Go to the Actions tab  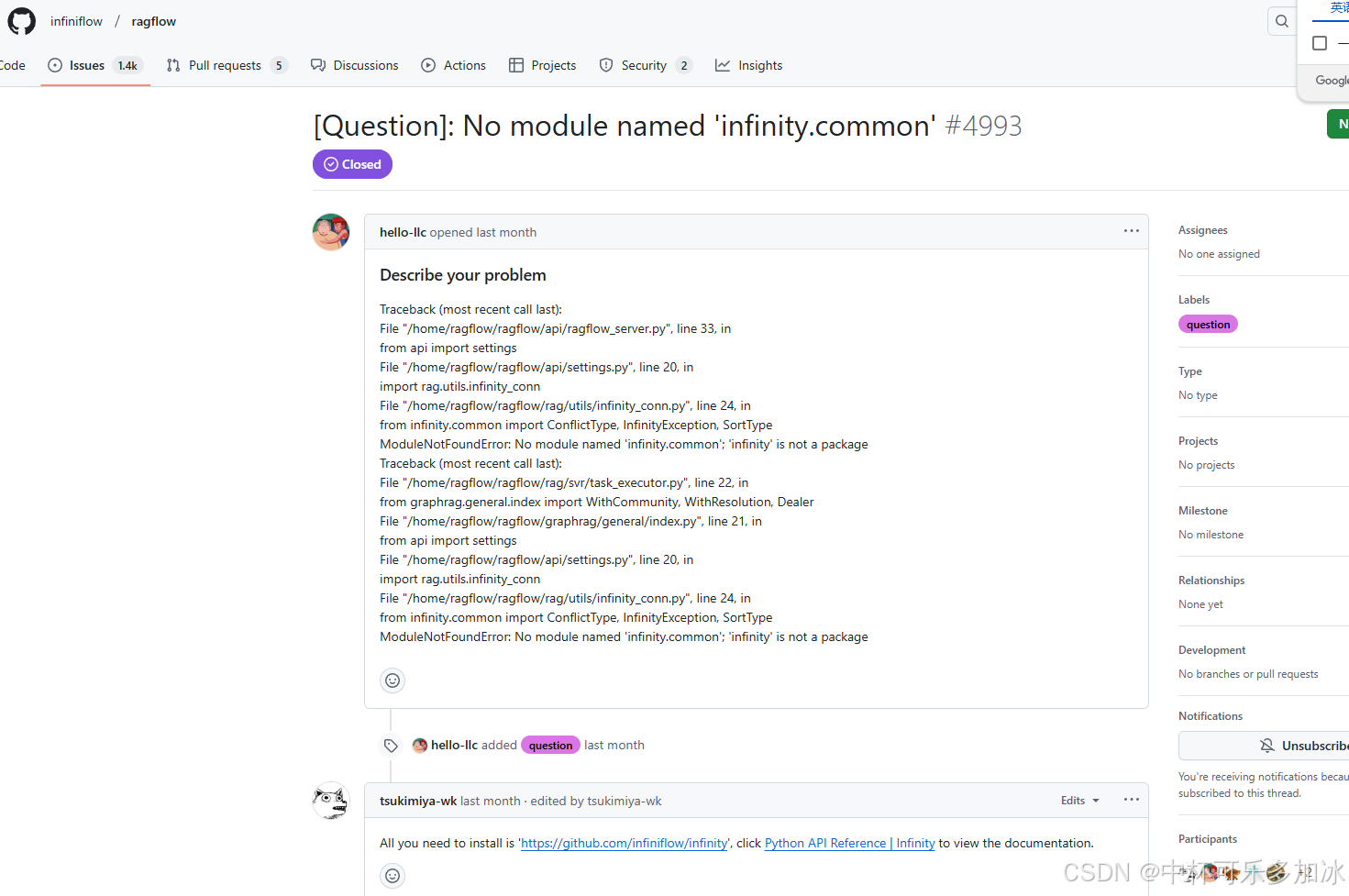[x=454, y=65]
